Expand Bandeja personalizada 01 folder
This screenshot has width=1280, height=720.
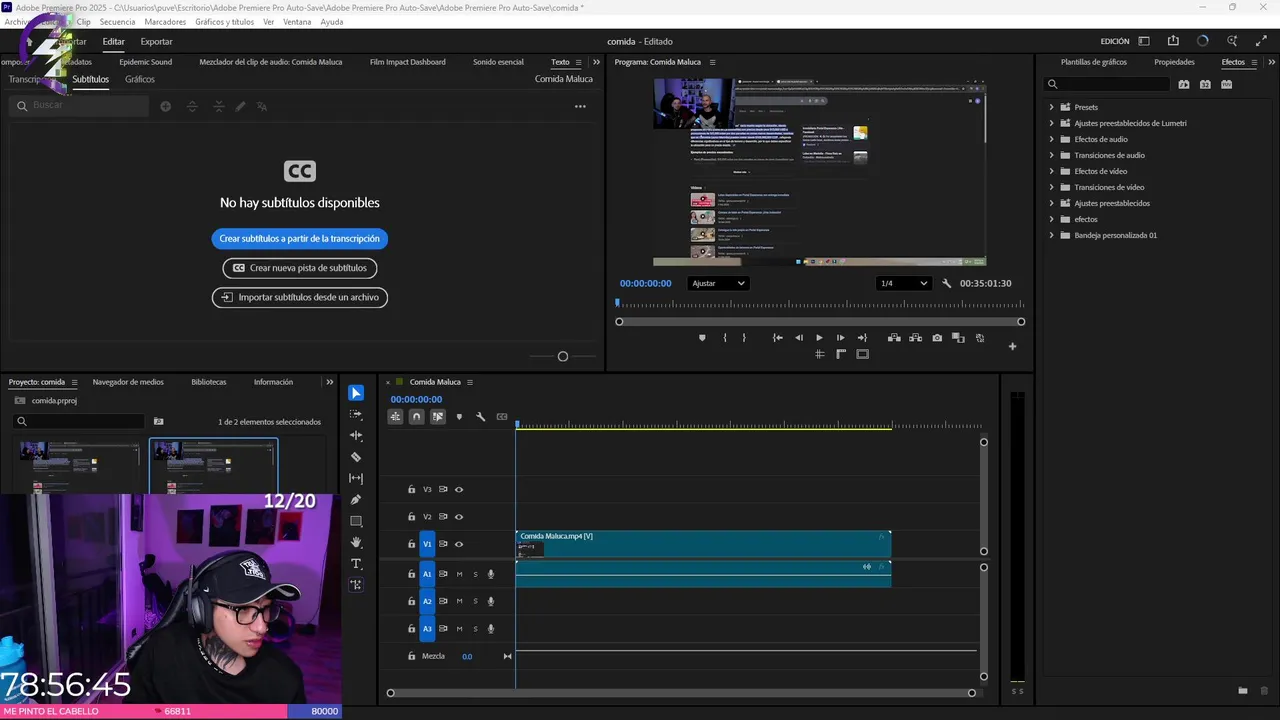1051,235
